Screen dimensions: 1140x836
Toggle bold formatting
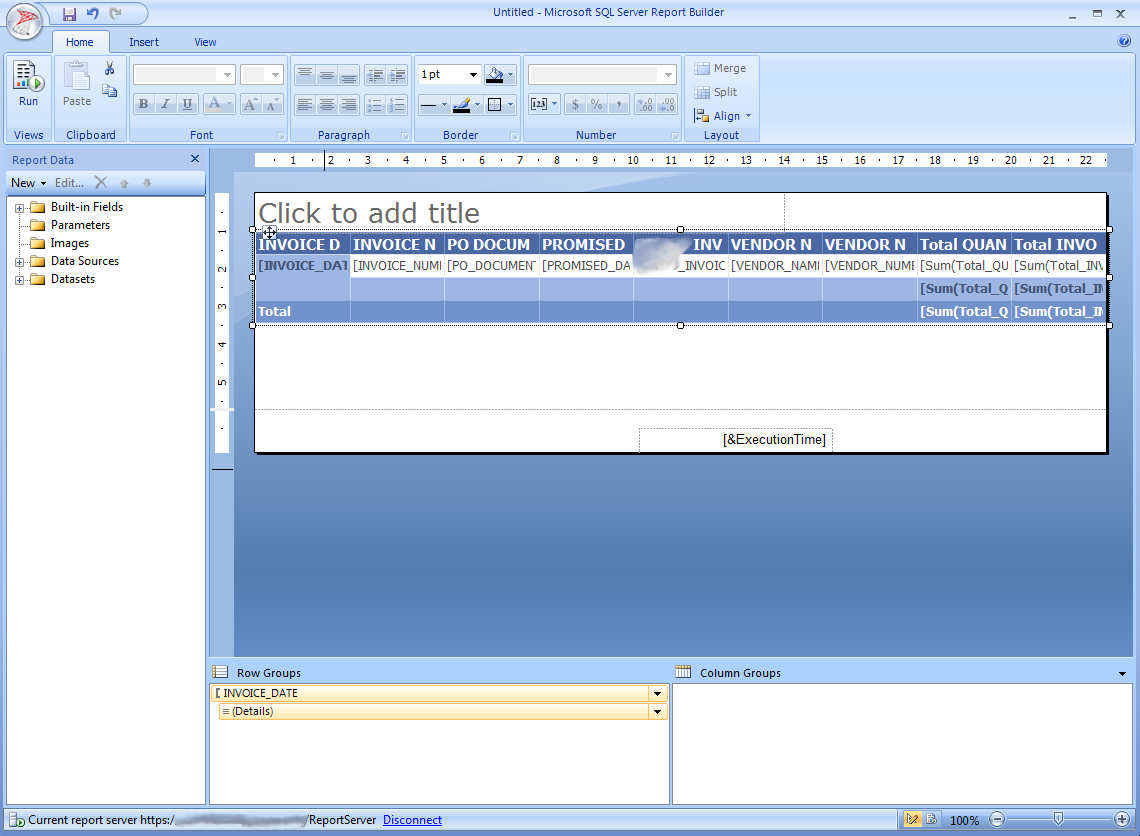143,104
